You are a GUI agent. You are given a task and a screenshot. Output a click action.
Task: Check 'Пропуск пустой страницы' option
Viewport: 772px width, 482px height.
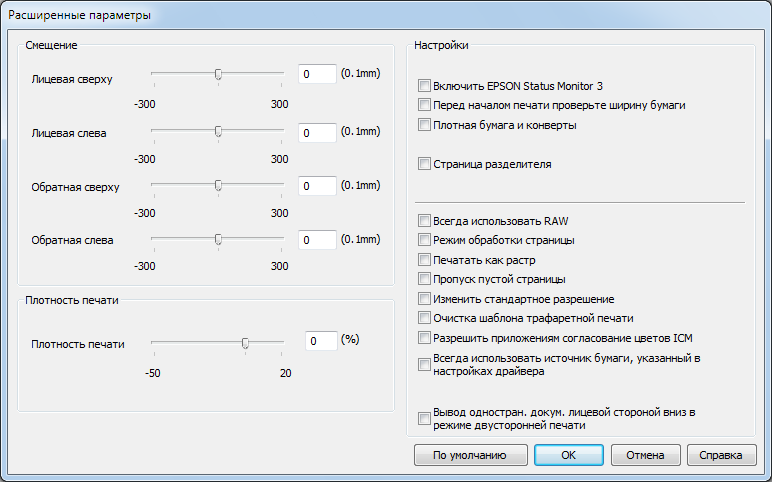click(425, 279)
